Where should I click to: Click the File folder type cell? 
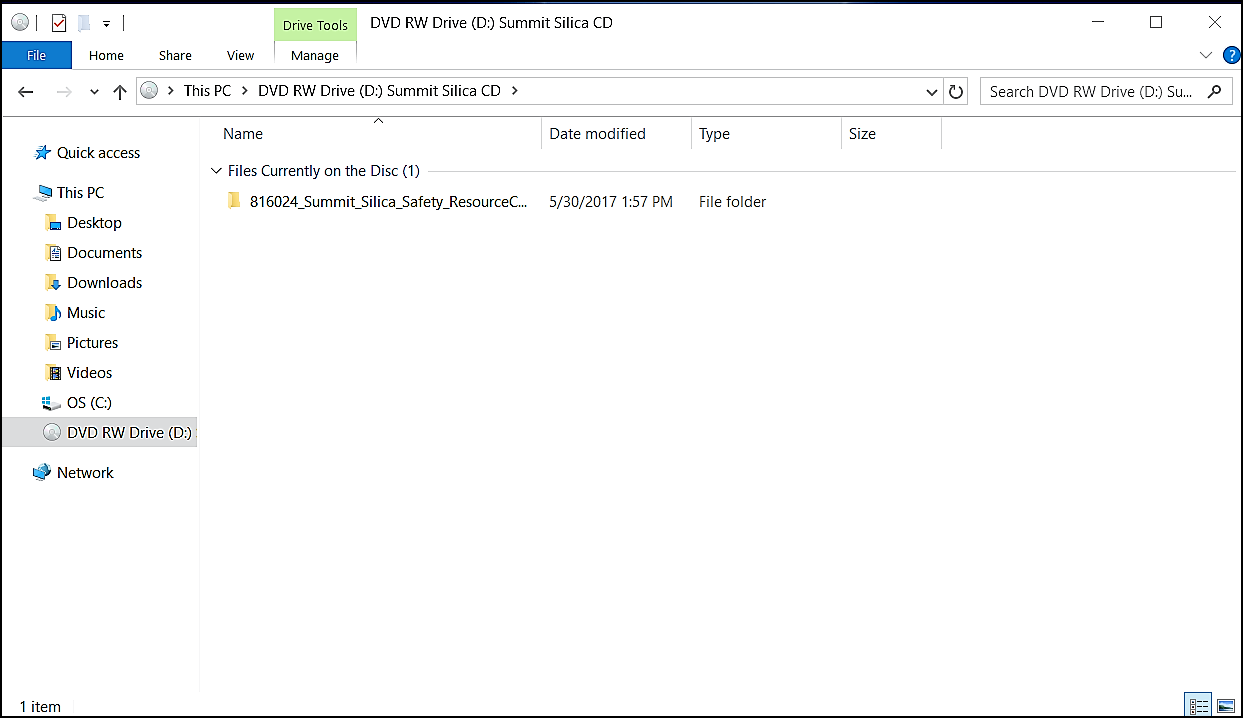pyautogui.click(x=732, y=202)
